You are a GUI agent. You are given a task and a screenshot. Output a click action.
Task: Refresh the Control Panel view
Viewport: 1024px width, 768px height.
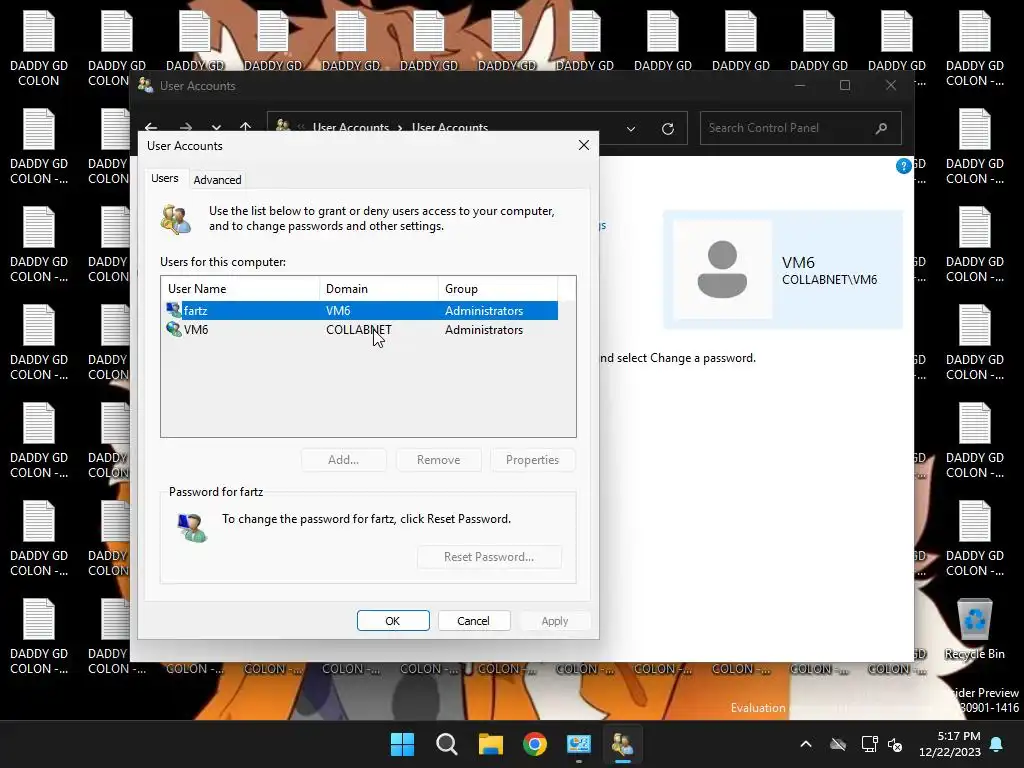pyautogui.click(x=667, y=129)
